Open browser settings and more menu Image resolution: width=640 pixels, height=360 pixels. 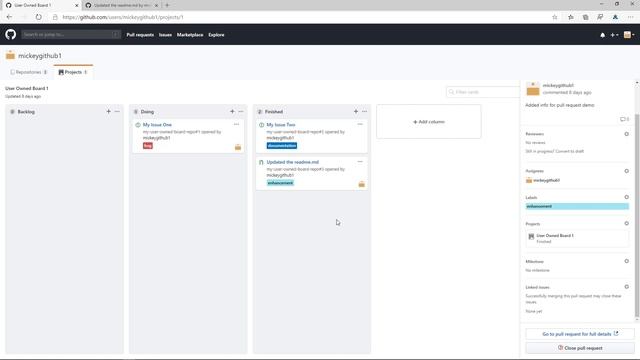(631, 17)
